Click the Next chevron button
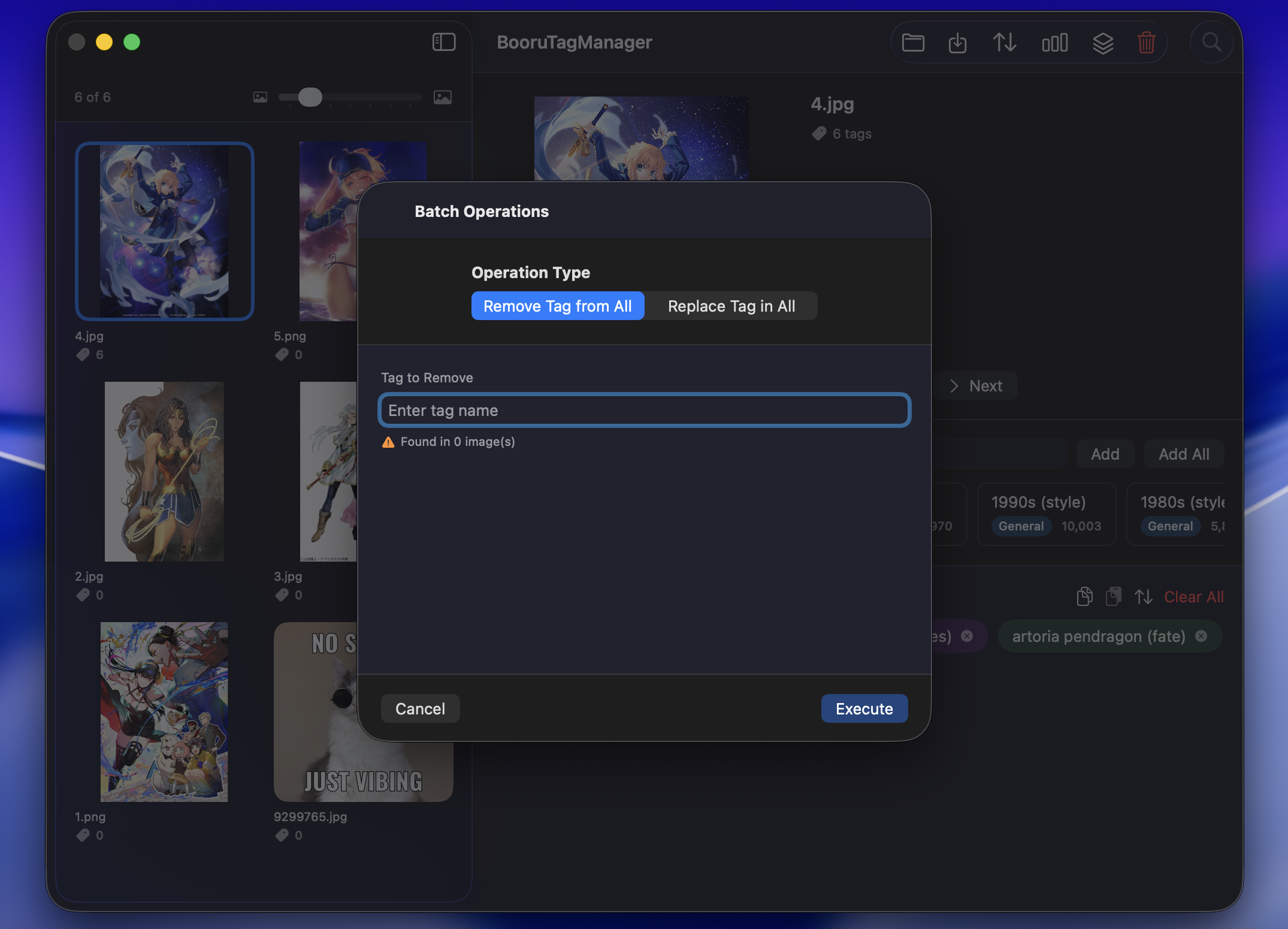Screen dimensions: 1288x929 976,385
